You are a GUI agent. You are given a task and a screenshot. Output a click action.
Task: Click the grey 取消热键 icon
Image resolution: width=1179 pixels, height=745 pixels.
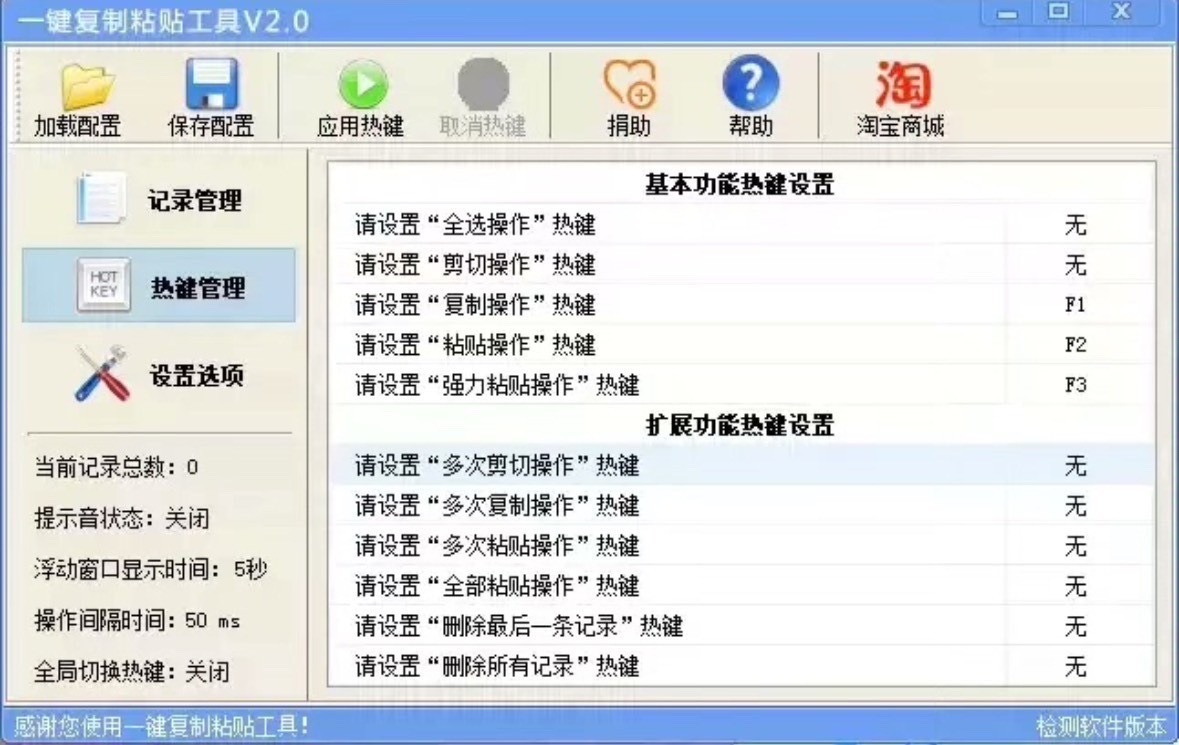pos(483,84)
